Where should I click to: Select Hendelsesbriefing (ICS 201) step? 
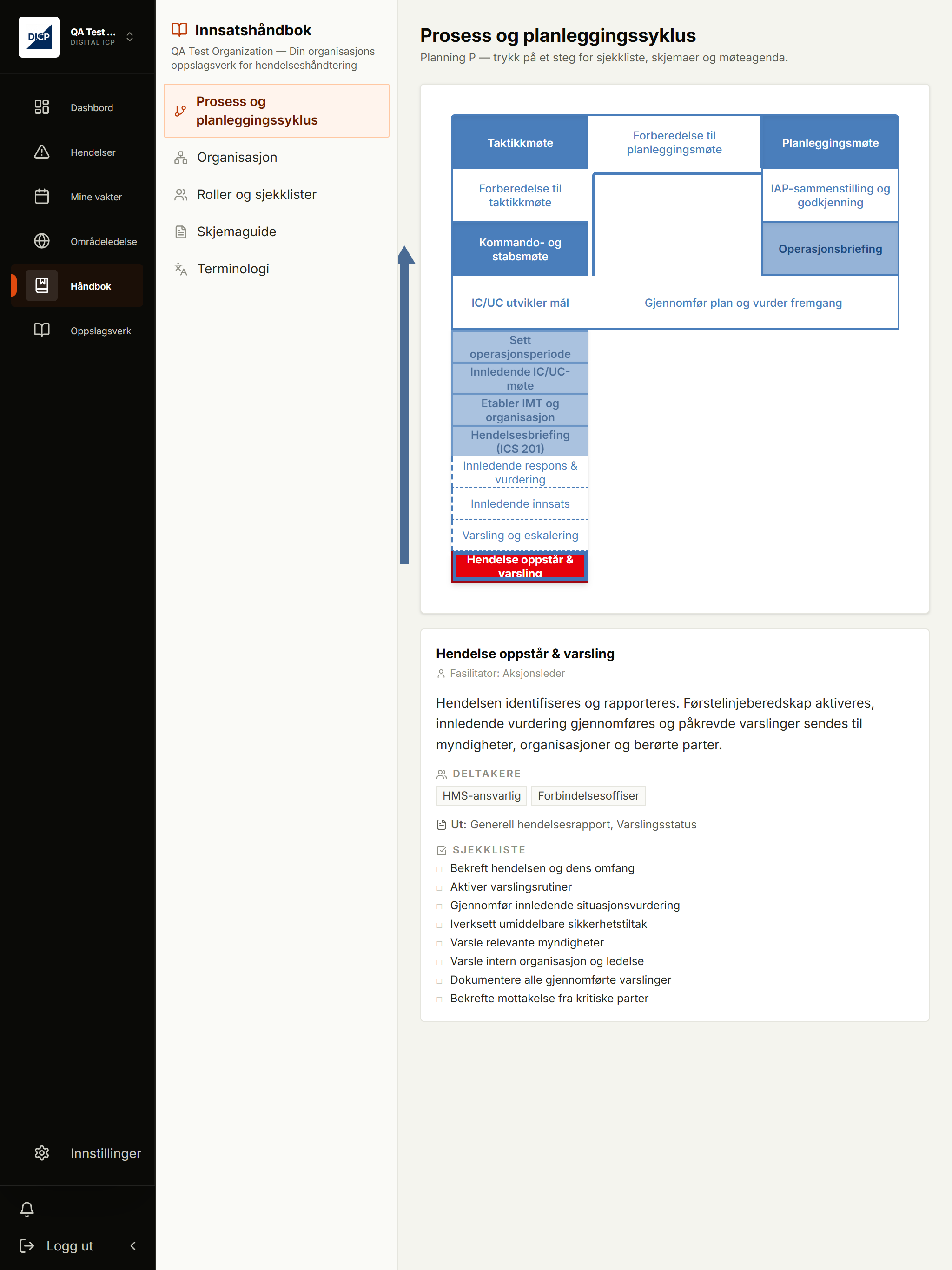(520, 442)
